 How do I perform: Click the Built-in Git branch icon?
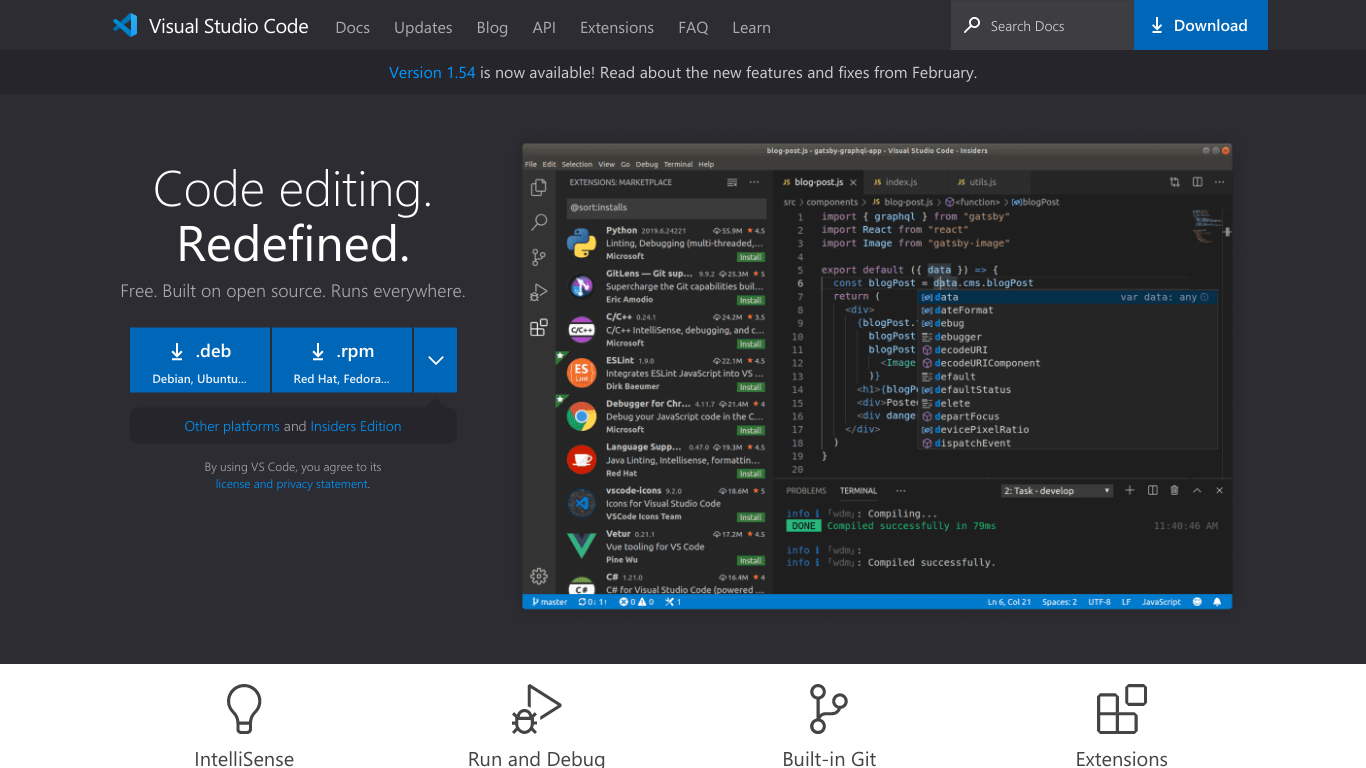[828, 709]
